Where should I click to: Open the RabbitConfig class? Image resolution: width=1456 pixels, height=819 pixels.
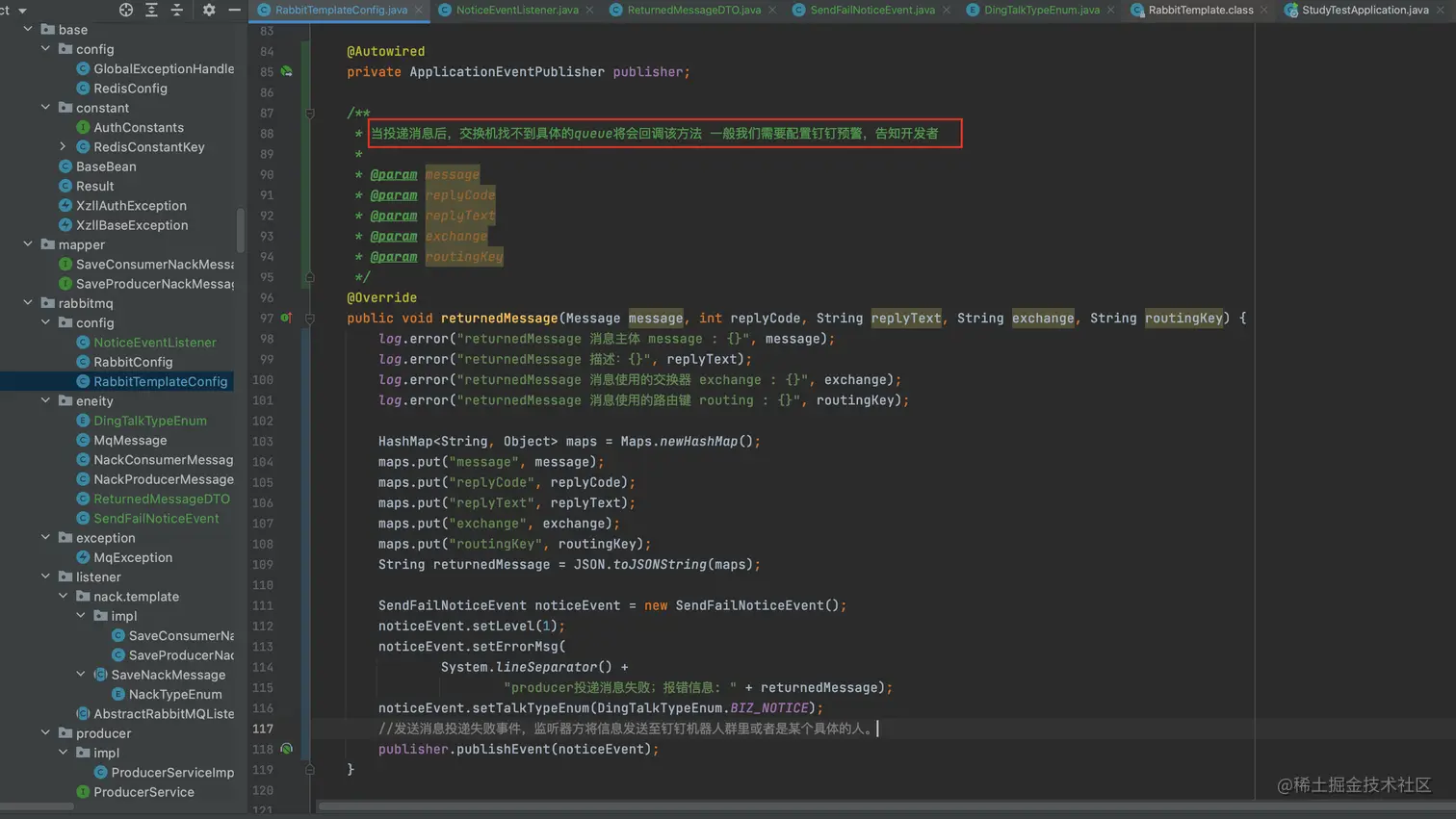point(124,362)
